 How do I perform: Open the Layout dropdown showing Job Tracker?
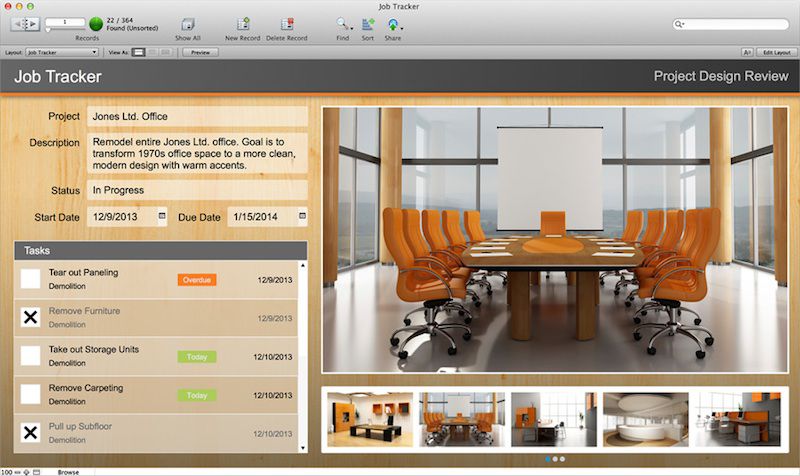click(x=61, y=51)
